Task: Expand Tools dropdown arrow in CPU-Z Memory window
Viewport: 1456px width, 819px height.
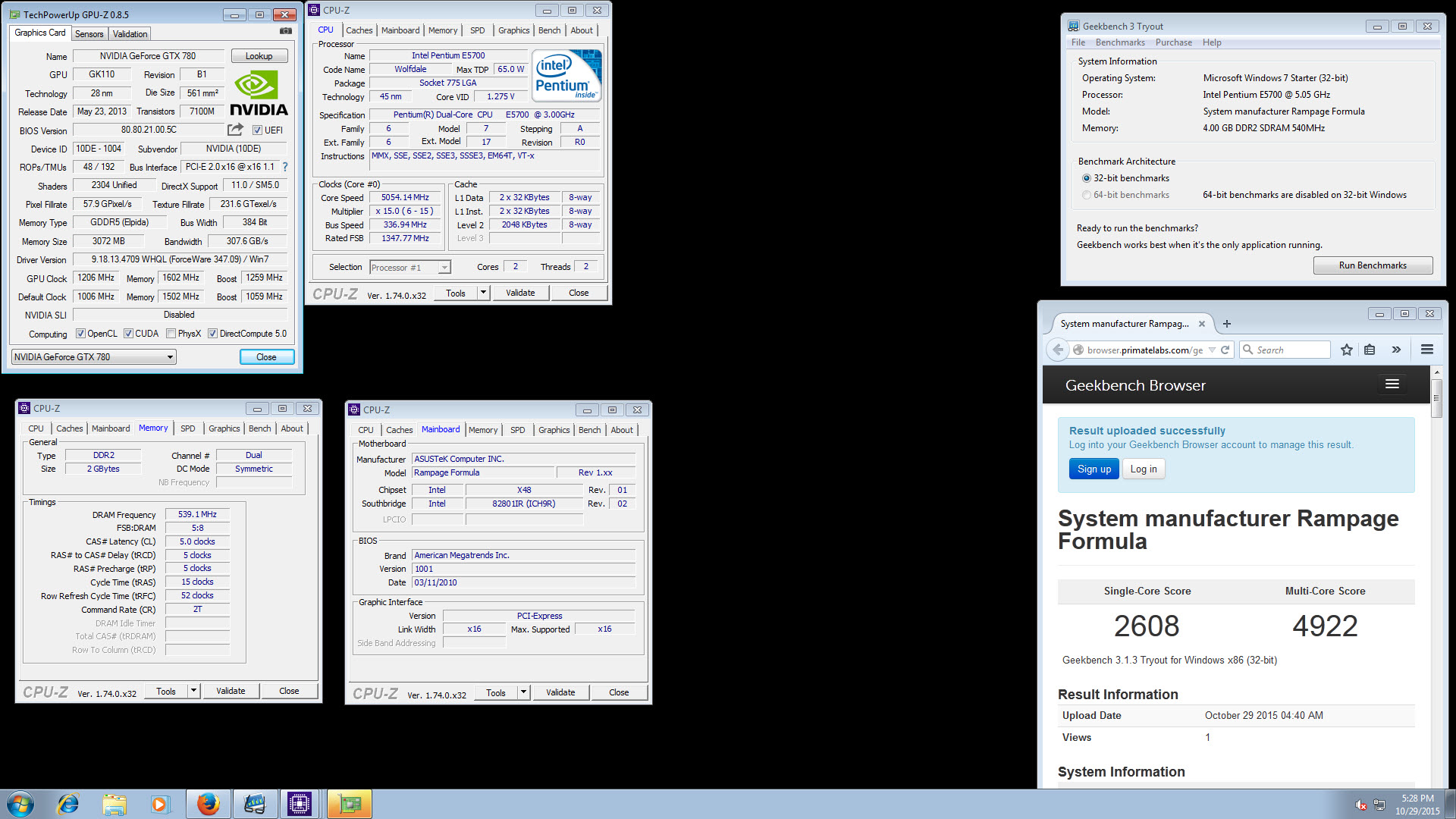Action: [193, 691]
